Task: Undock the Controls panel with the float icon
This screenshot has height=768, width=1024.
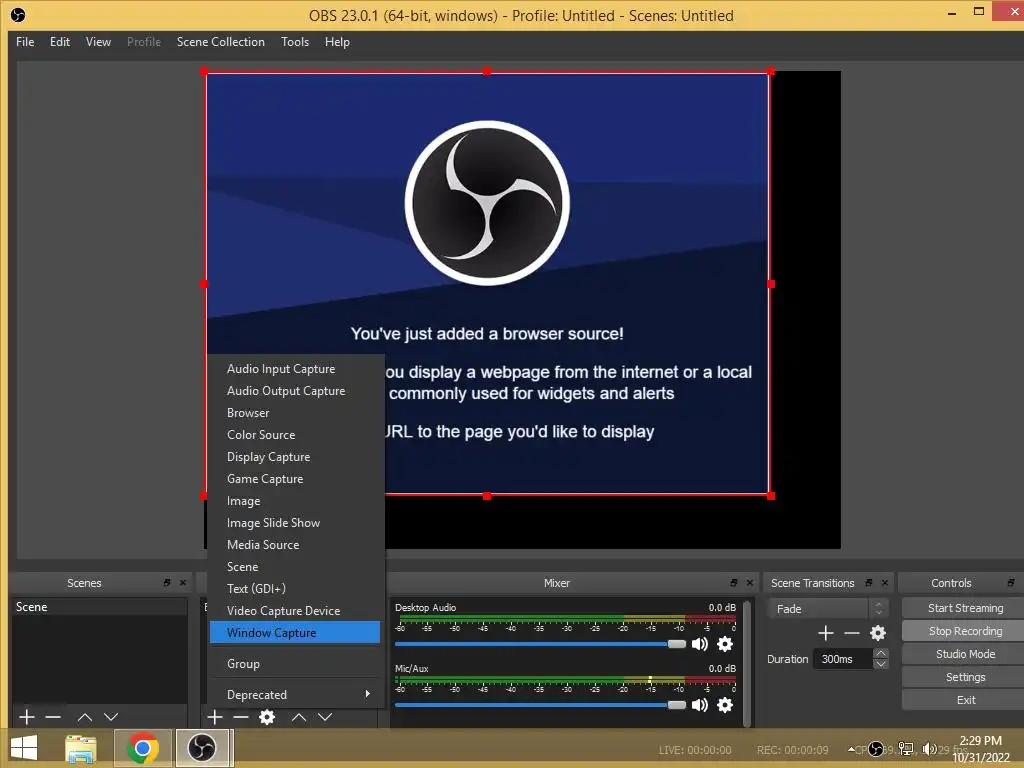Action: pos(1011,583)
